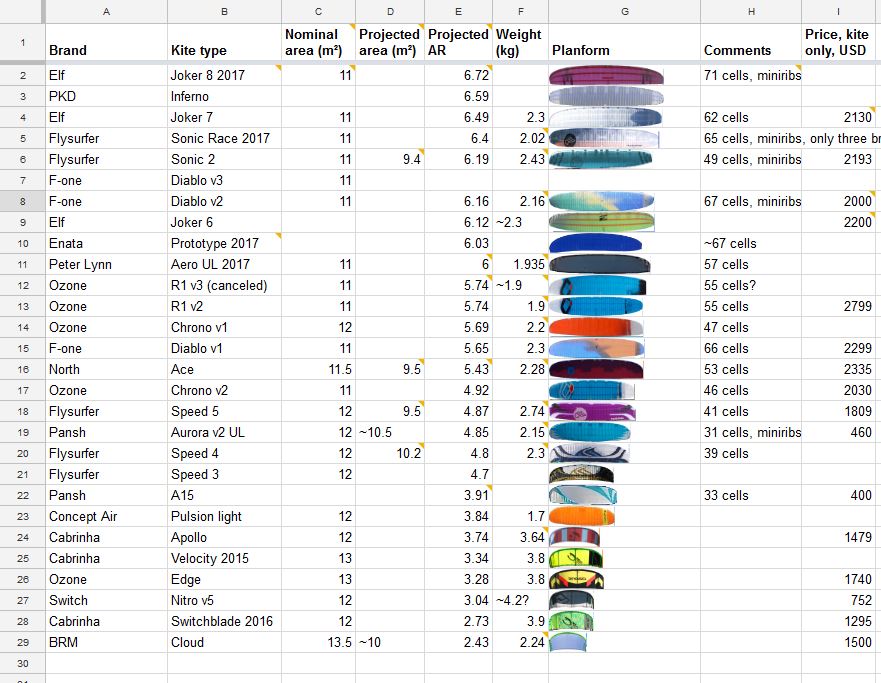Click the Speed 4 planform image
Screen dimensions: 881x683
point(589,453)
